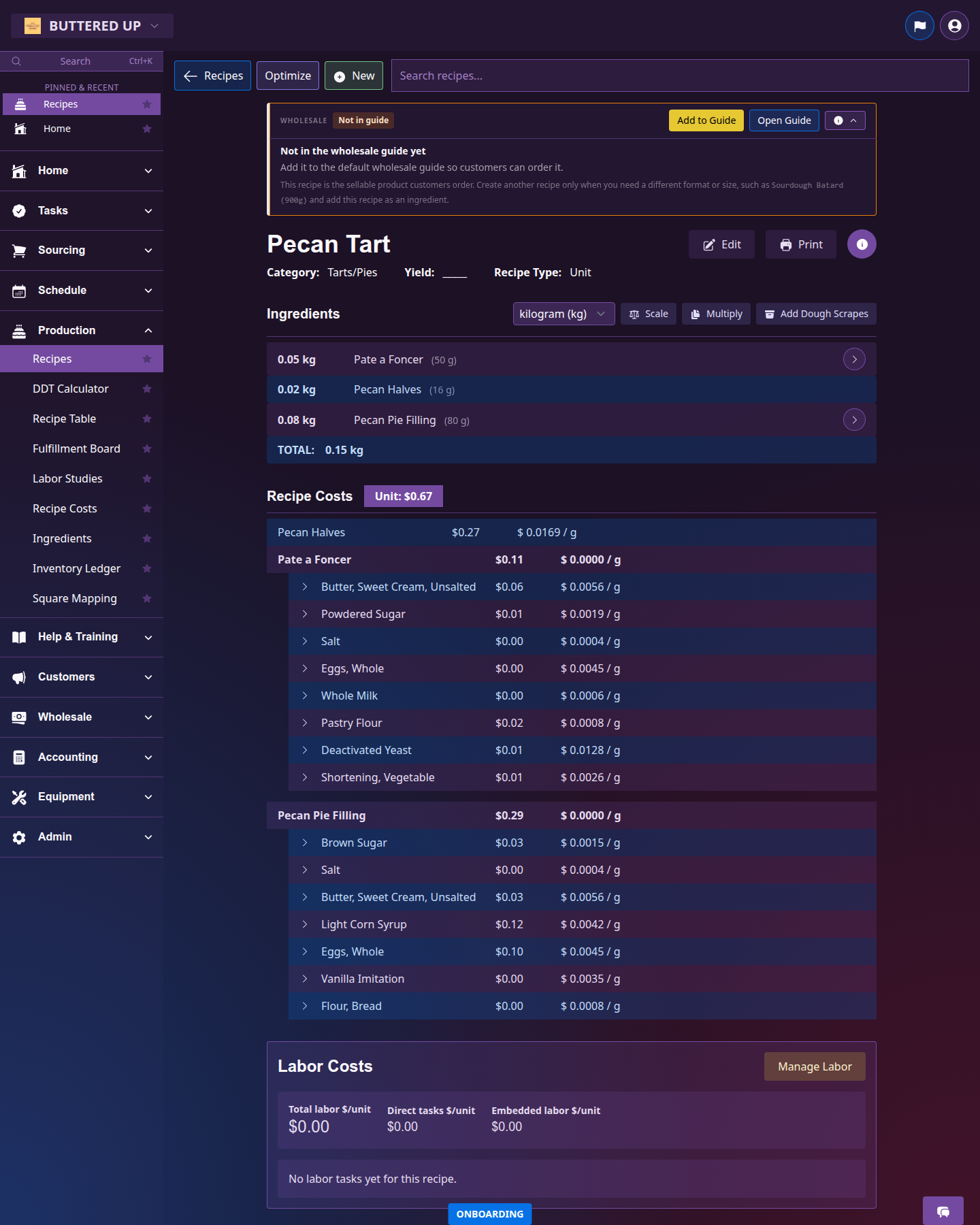Open the user account avatar icon
Viewport: 980px width, 1225px height.
pos(954,26)
